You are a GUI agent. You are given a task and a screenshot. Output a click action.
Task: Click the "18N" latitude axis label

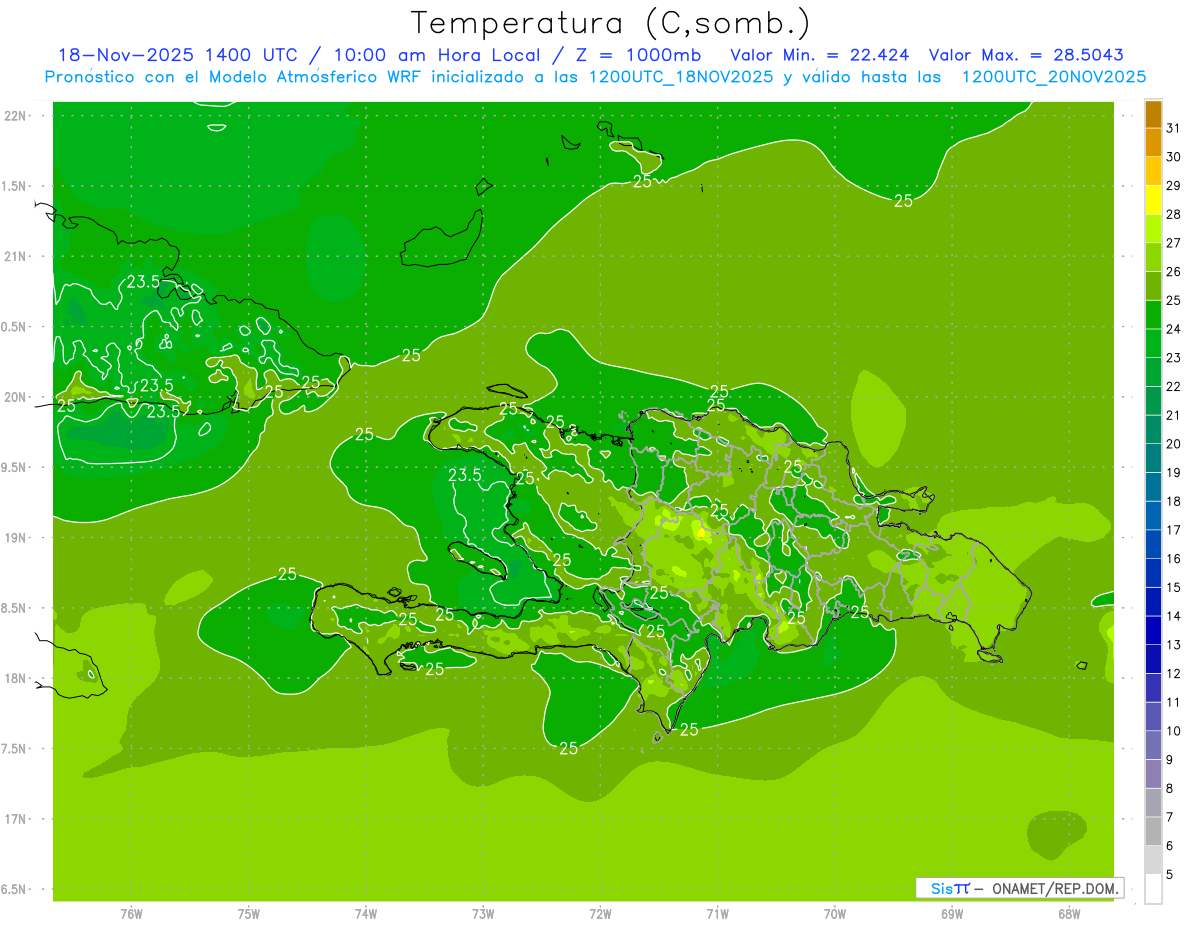pyautogui.click(x=15, y=679)
